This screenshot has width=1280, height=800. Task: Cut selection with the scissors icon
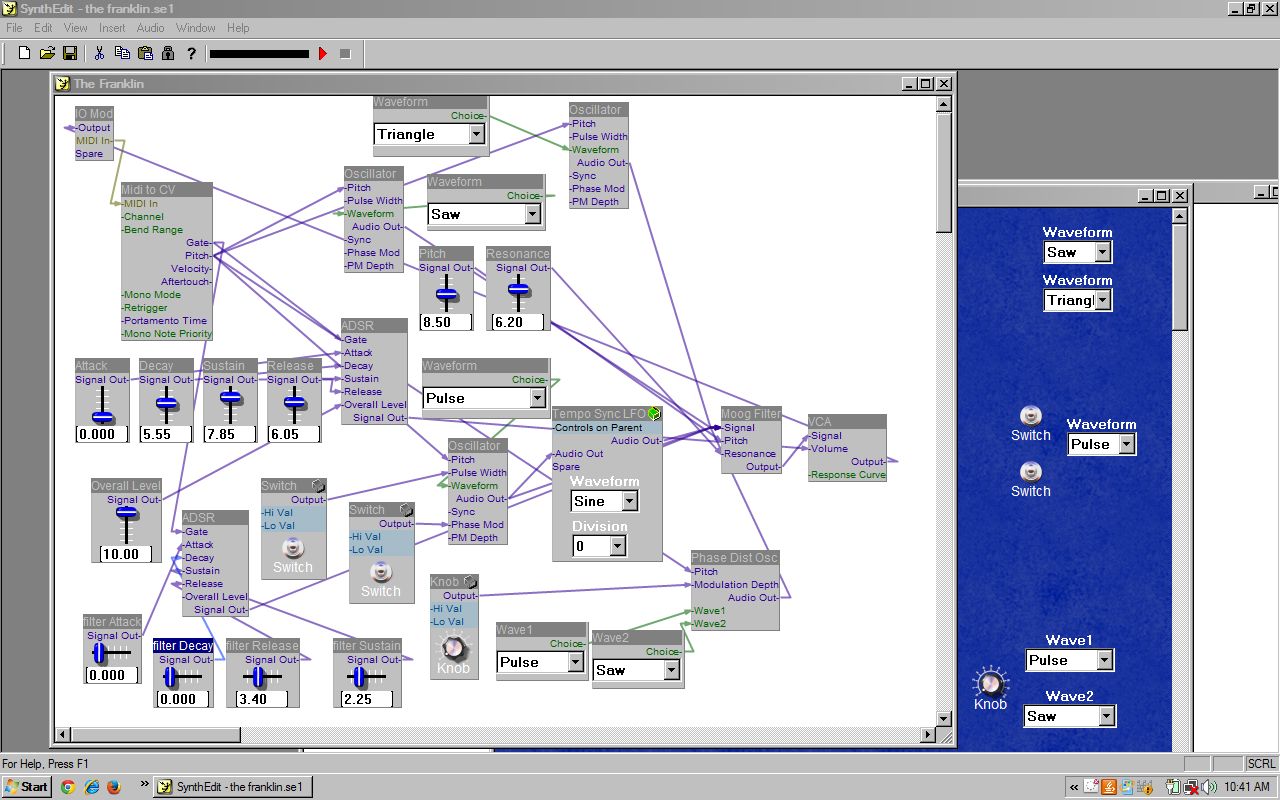click(x=99, y=53)
